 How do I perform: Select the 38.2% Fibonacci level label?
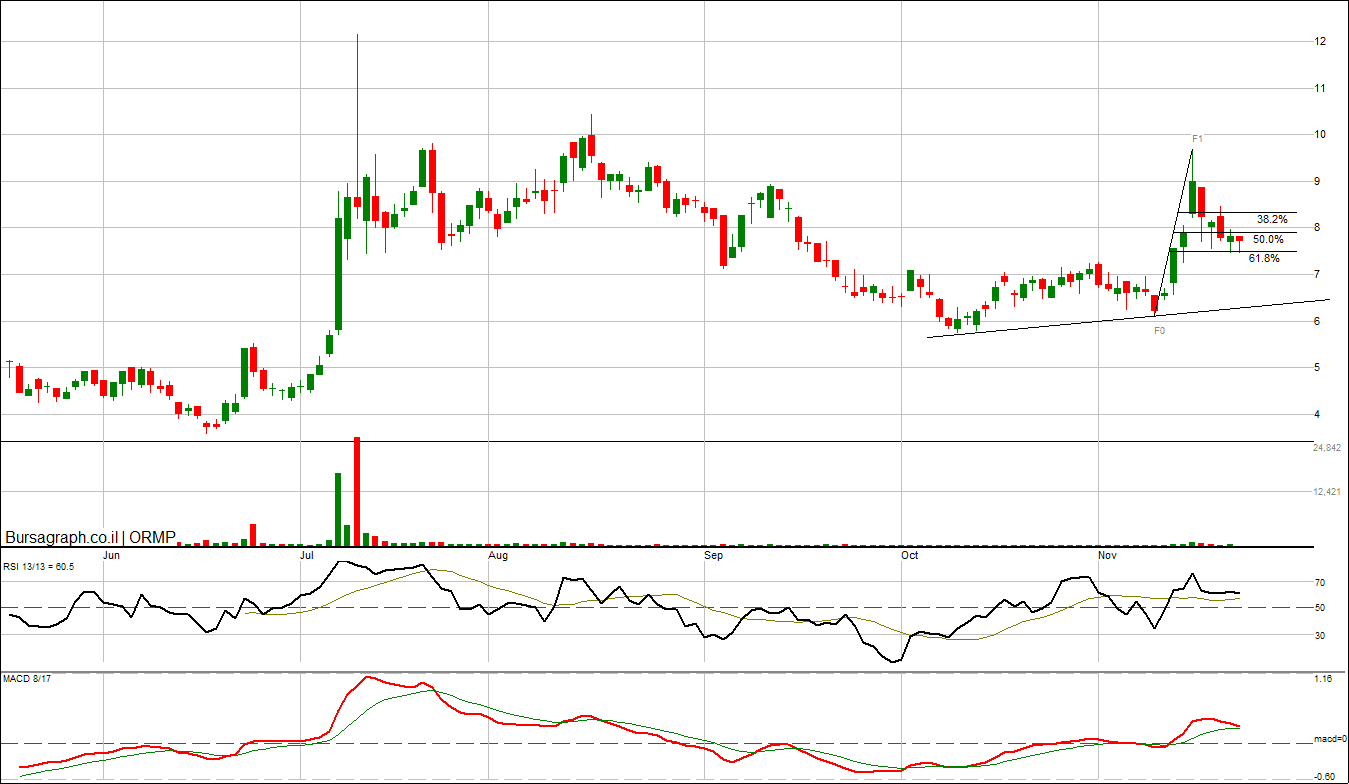(1271, 219)
